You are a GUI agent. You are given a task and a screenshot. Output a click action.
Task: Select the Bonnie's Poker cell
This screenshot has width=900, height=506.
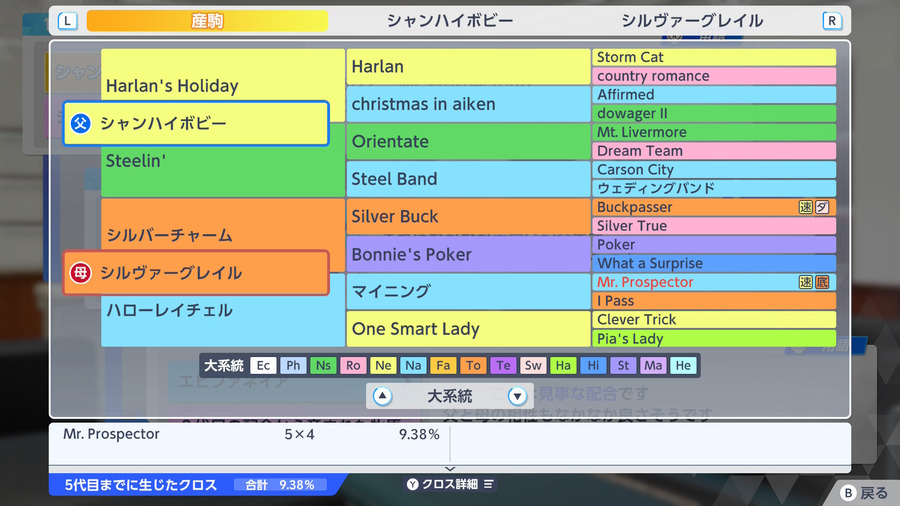pyautogui.click(x=468, y=254)
